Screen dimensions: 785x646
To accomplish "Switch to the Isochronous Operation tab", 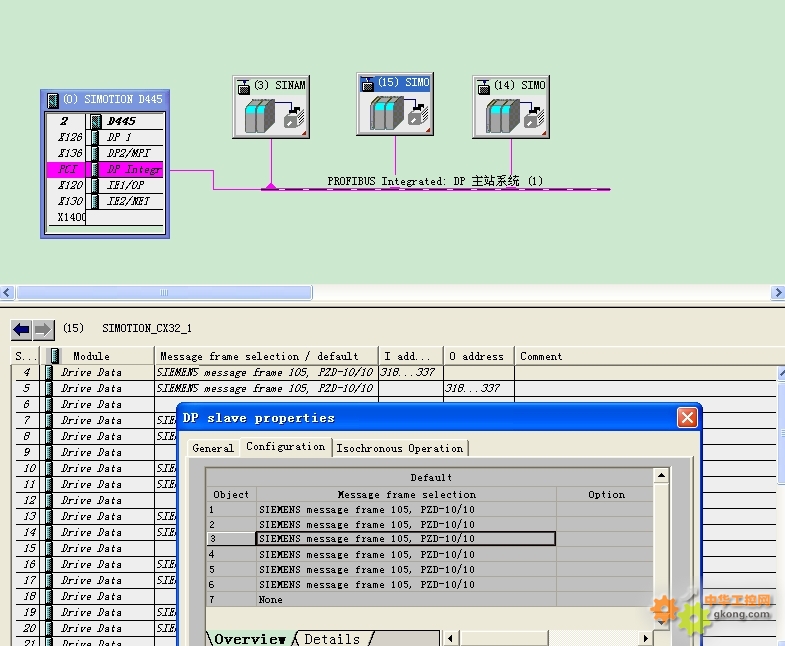I will (400, 448).
